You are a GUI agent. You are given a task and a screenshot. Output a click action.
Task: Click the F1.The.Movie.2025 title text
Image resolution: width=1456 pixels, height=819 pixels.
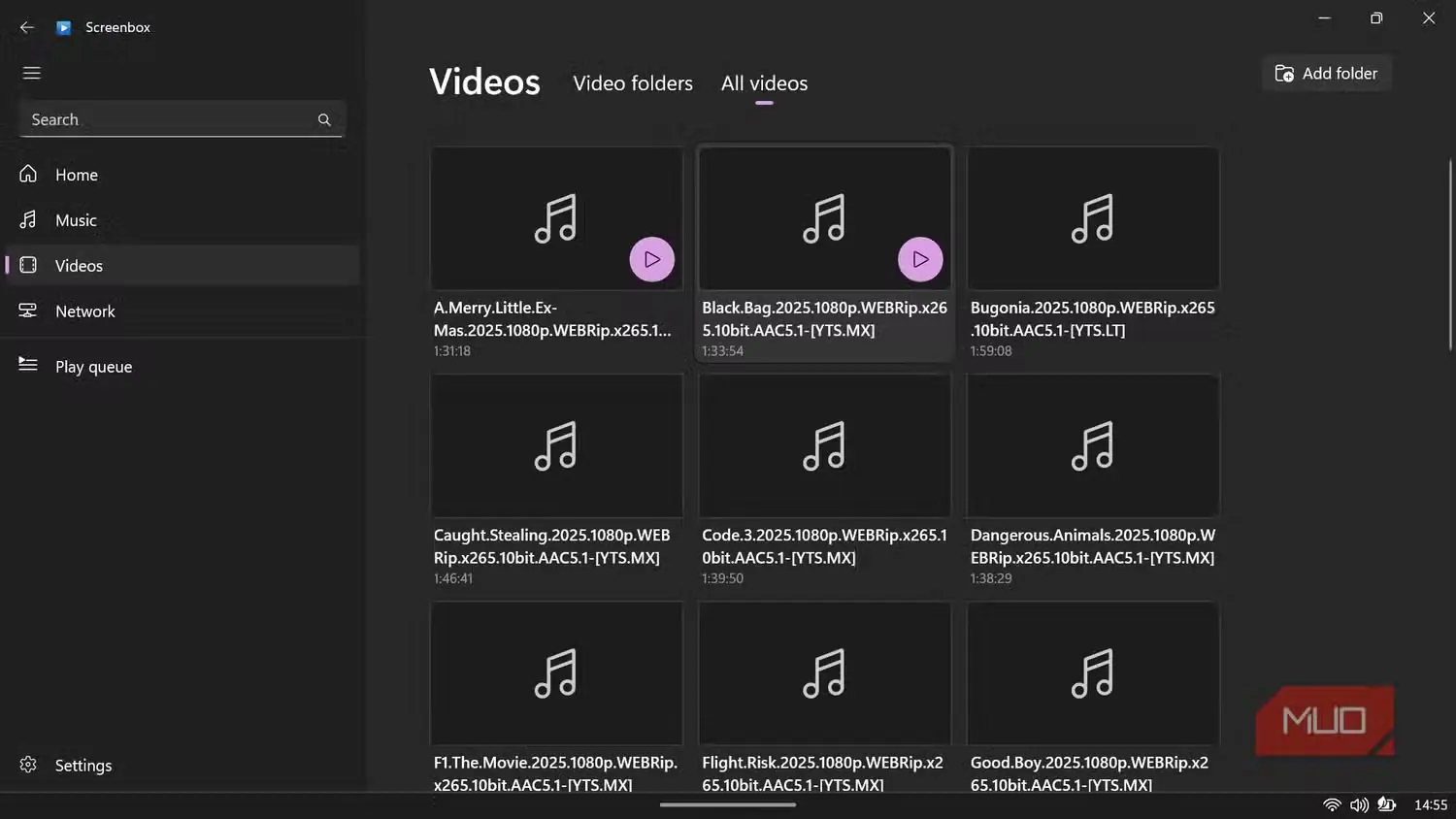point(555,773)
